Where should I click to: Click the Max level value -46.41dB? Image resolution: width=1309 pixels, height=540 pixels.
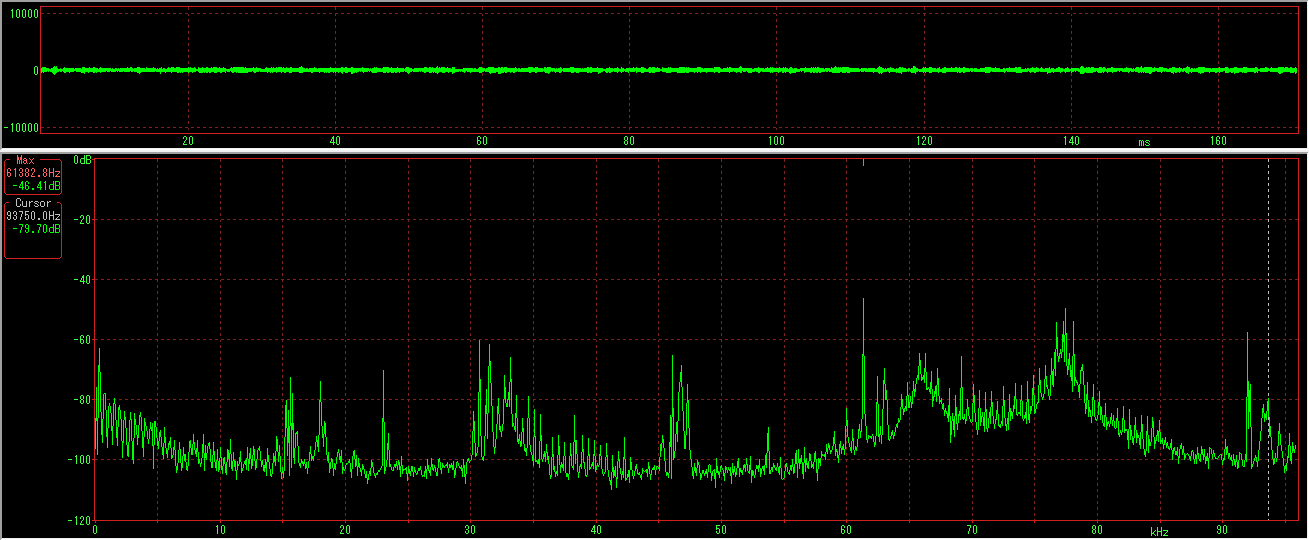36,186
